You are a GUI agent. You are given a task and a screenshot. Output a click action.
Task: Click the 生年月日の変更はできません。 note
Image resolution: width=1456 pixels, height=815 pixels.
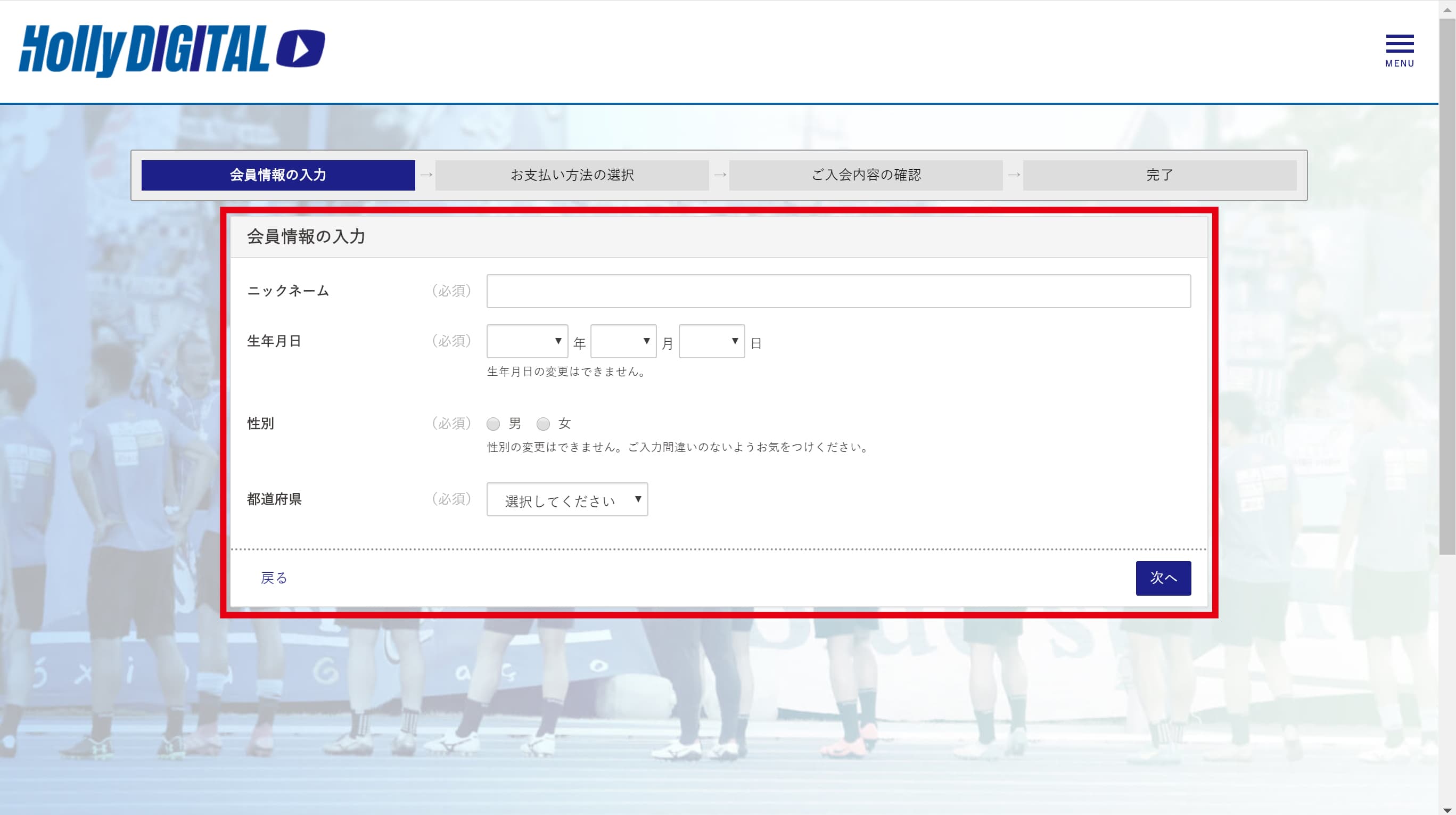coord(567,372)
